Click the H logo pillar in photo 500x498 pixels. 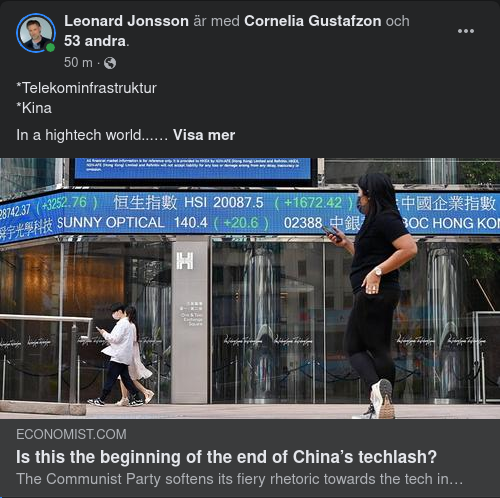[x=189, y=320]
